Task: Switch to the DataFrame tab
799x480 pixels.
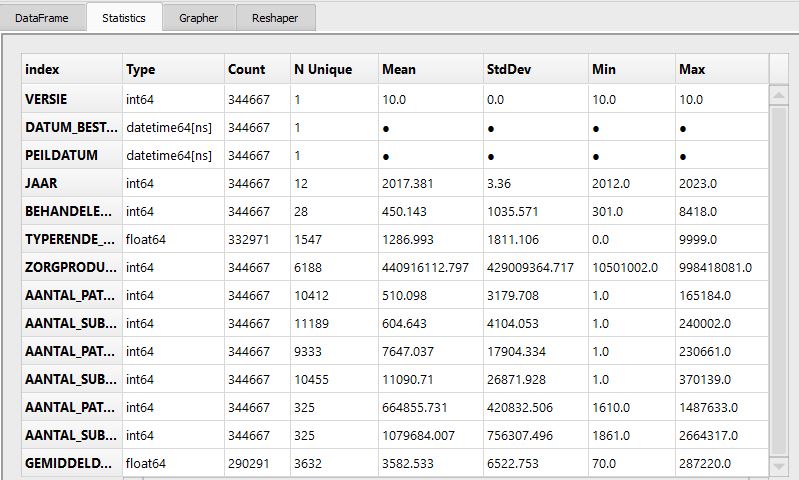Action: coord(42,18)
